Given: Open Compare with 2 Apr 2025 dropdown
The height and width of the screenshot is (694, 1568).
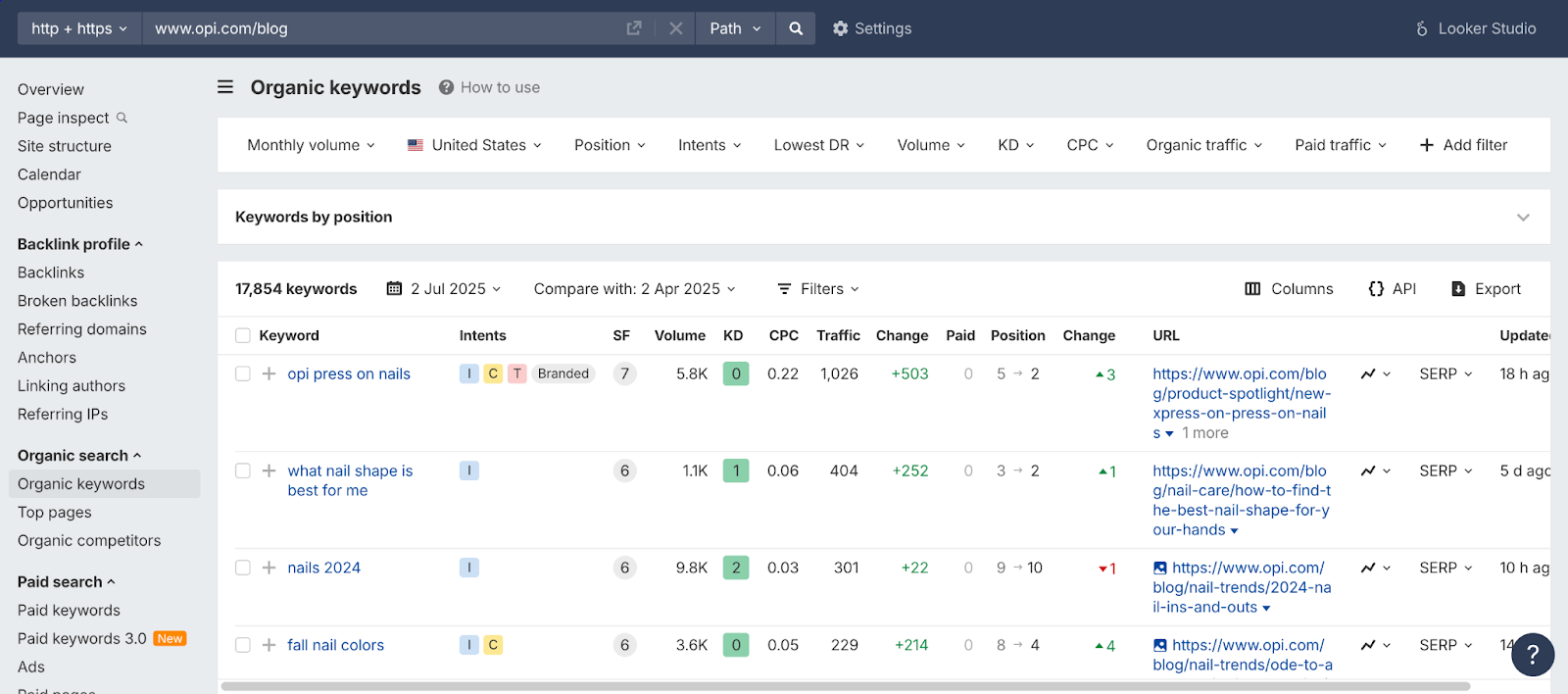Looking at the screenshot, I should tap(635, 289).
